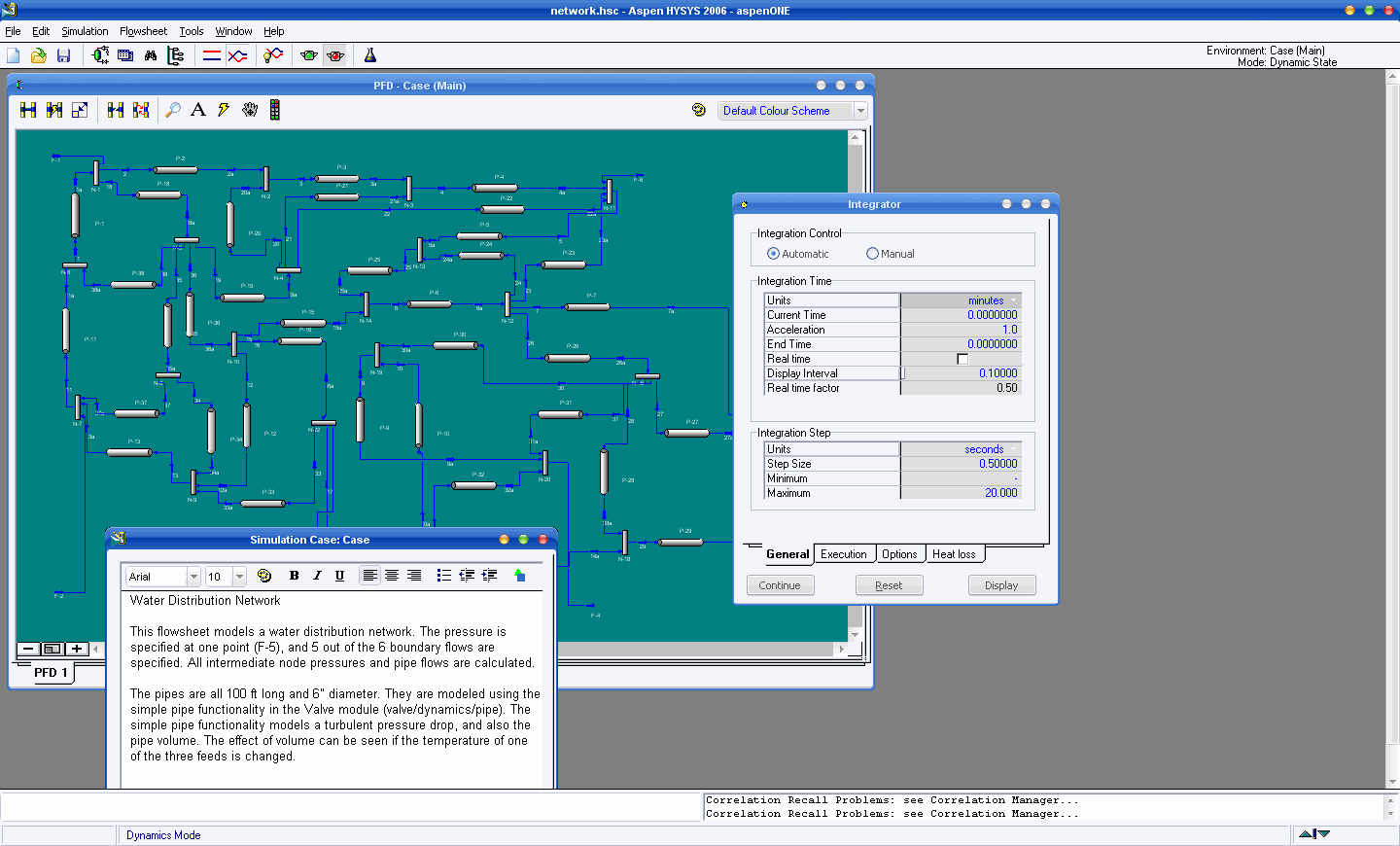This screenshot has width=1400, height=846.
Task: Align notes text to the right
Action: pos(414,576)
